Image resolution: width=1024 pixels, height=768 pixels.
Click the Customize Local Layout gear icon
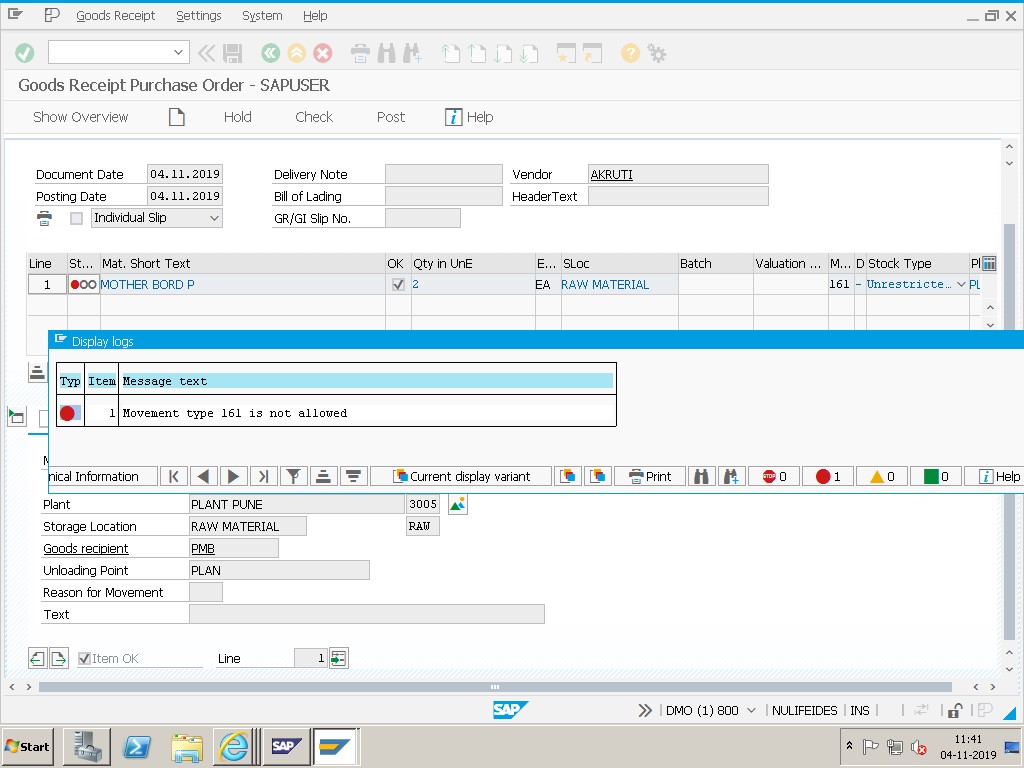656,53
